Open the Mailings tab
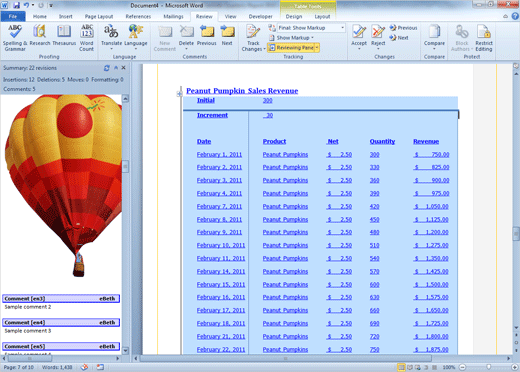This screenshot has width=520, height=372. (x=173, y=16)
